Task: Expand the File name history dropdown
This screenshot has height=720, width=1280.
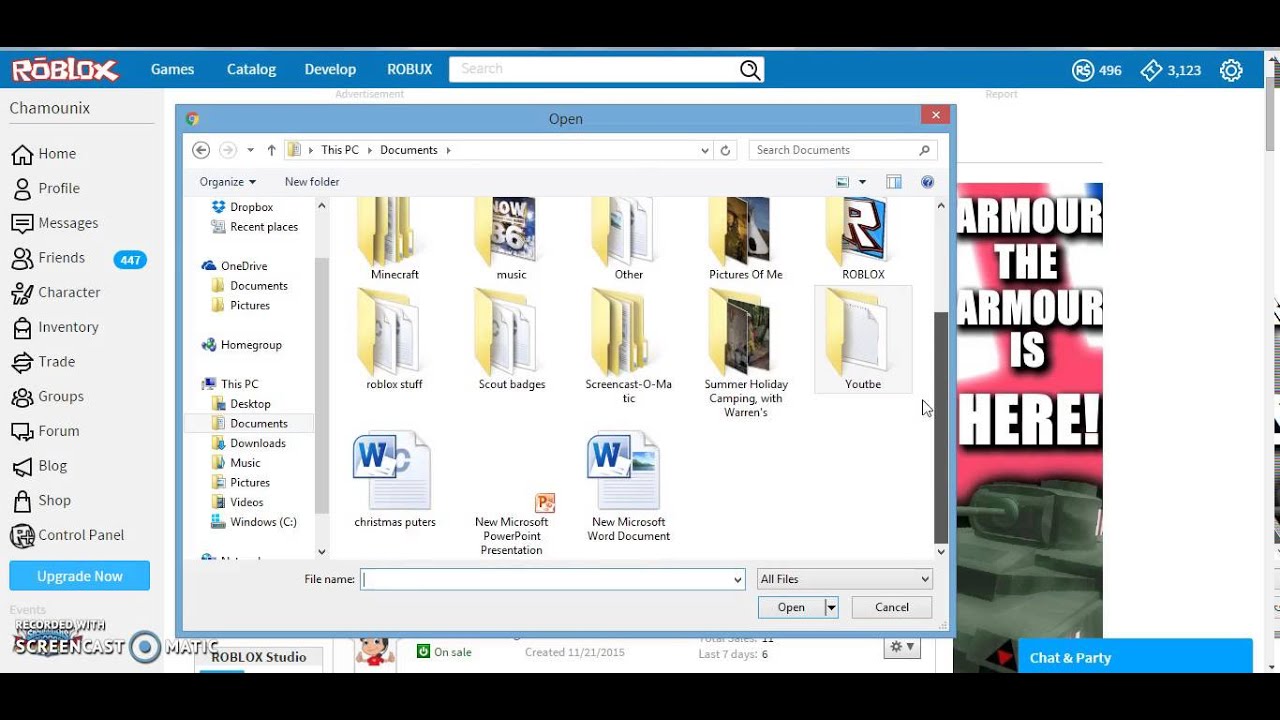Action: (x=738, y=579)
